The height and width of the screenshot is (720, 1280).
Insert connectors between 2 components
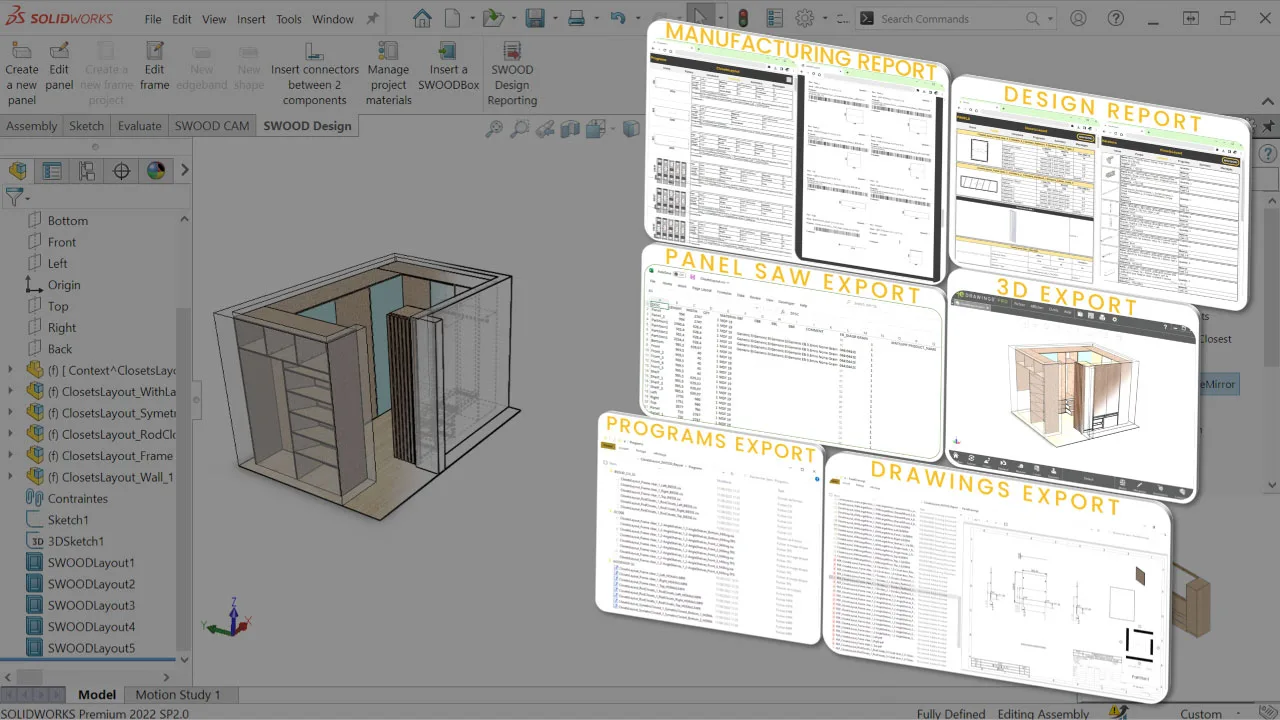314,72
